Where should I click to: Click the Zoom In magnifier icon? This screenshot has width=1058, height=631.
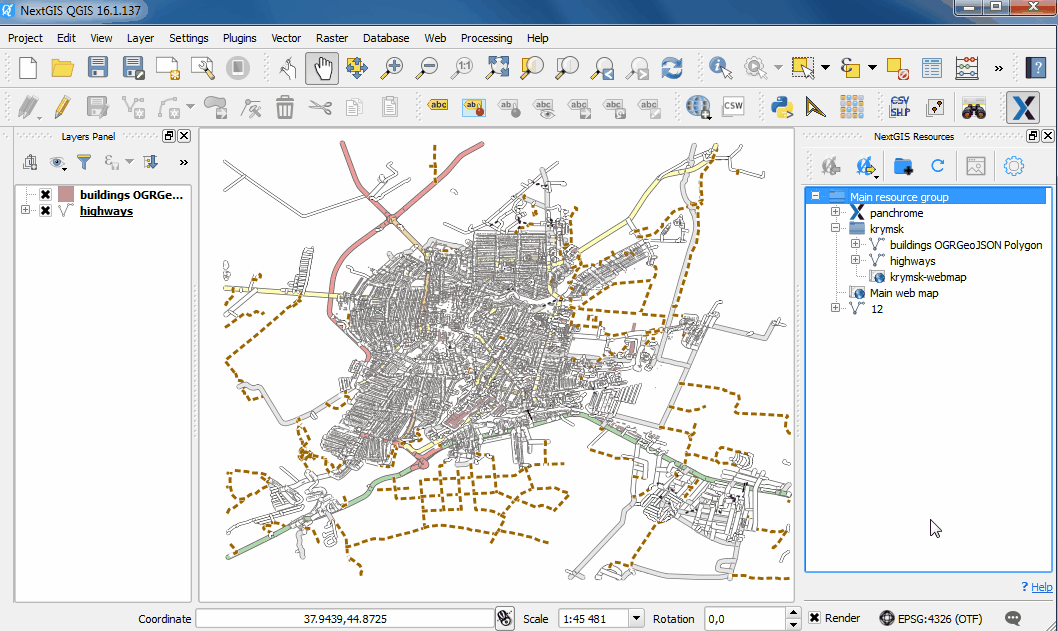(391, 68)
